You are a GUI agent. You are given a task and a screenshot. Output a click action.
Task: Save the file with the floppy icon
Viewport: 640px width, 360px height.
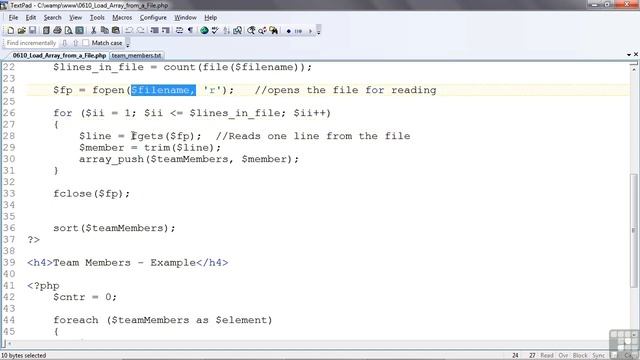click(32, 31)
